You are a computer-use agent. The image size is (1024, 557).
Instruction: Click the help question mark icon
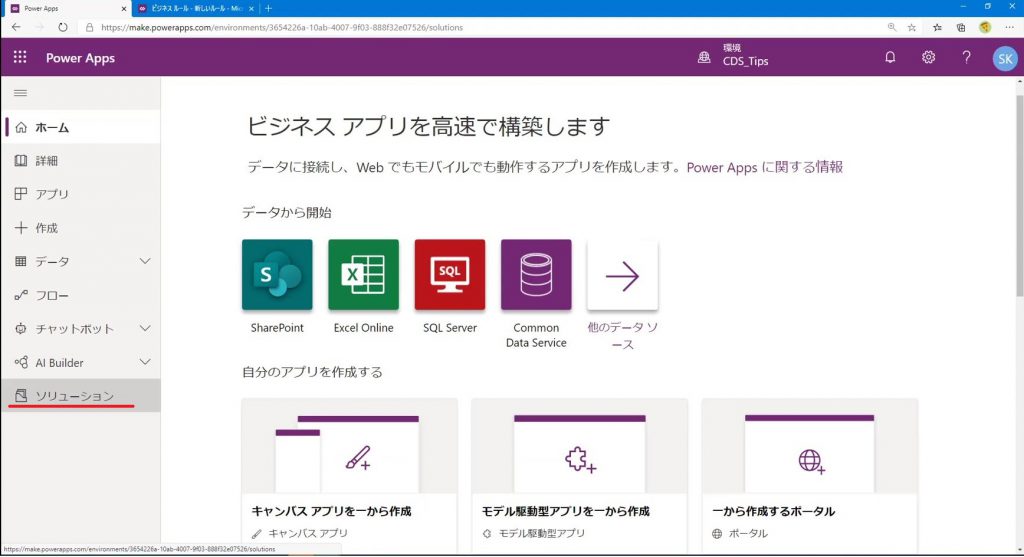(967, 57)
